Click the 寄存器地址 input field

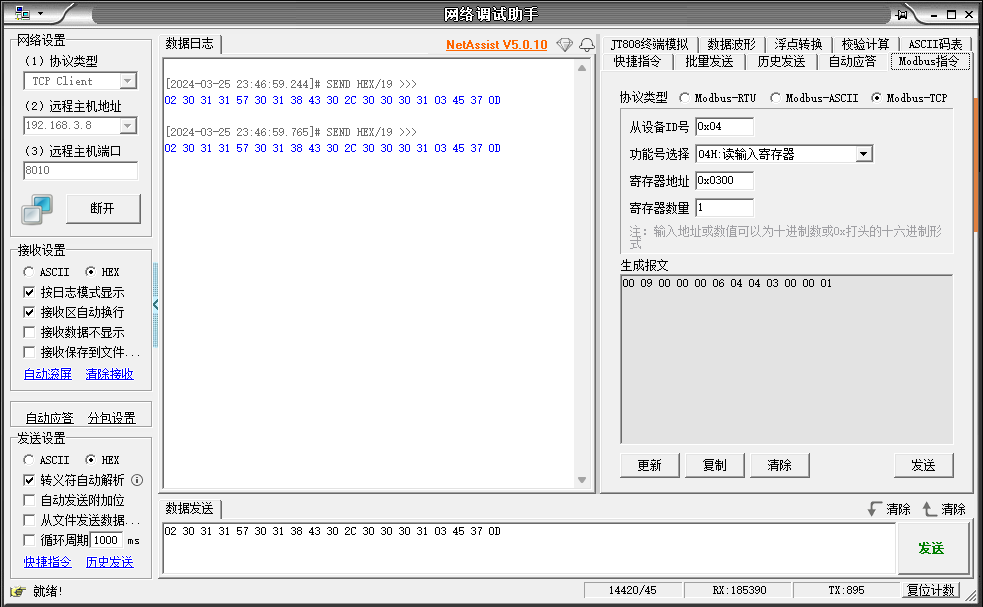click(x=724, y=181)
